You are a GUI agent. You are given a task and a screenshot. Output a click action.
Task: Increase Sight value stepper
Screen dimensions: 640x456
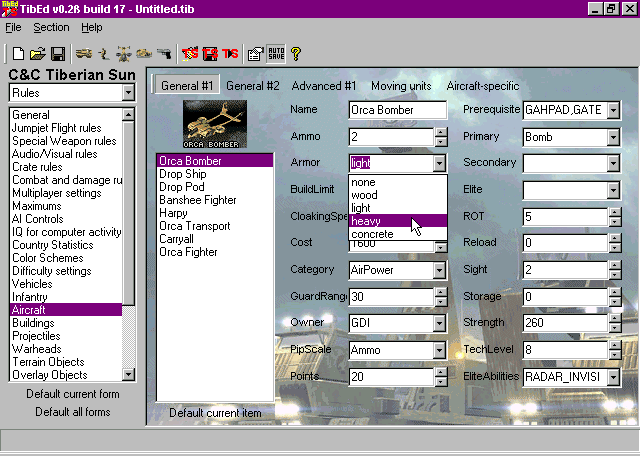pyautogui.click(x=615, y=265)
